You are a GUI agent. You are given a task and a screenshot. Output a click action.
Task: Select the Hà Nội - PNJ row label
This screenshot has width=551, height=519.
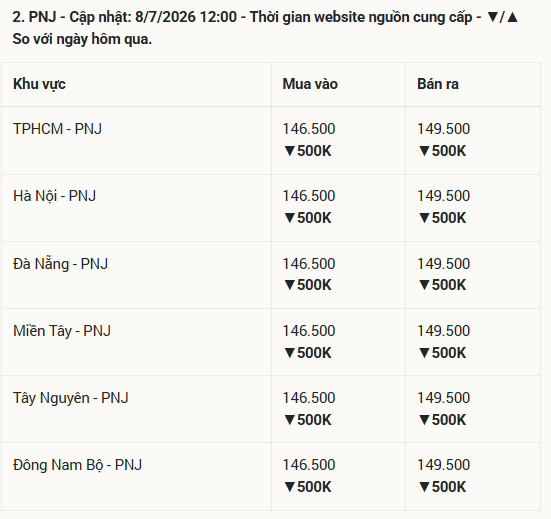(x=54, y=196)
